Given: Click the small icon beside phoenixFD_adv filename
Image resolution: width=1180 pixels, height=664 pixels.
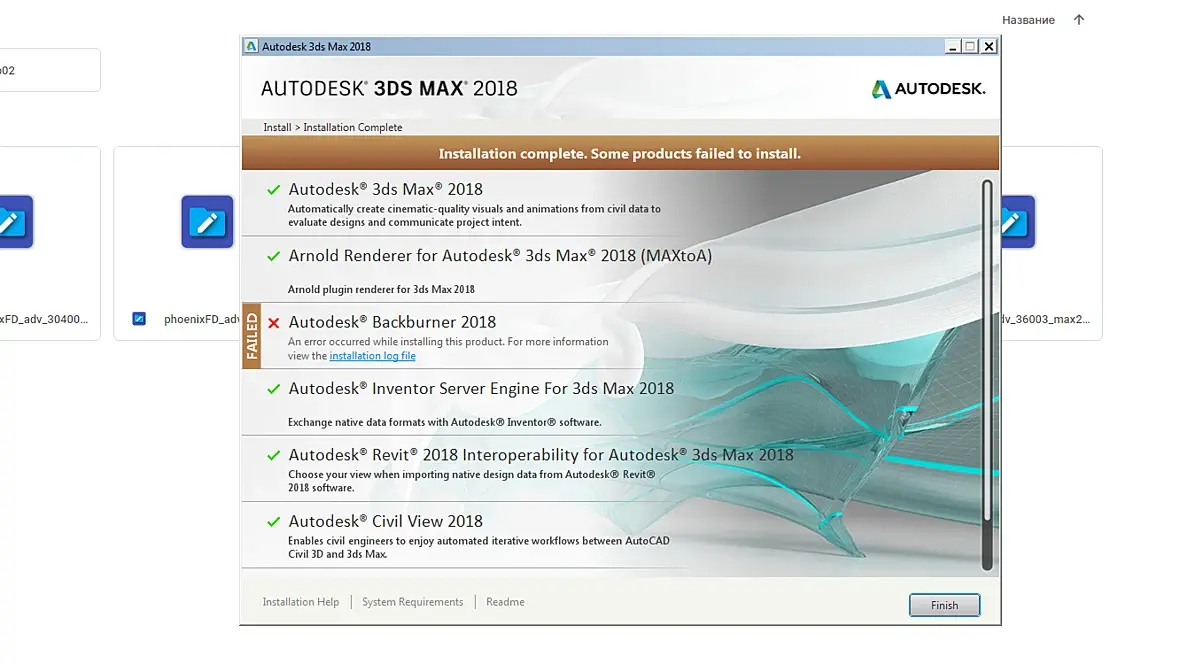Looking at the screenshot, I should 139,318.
